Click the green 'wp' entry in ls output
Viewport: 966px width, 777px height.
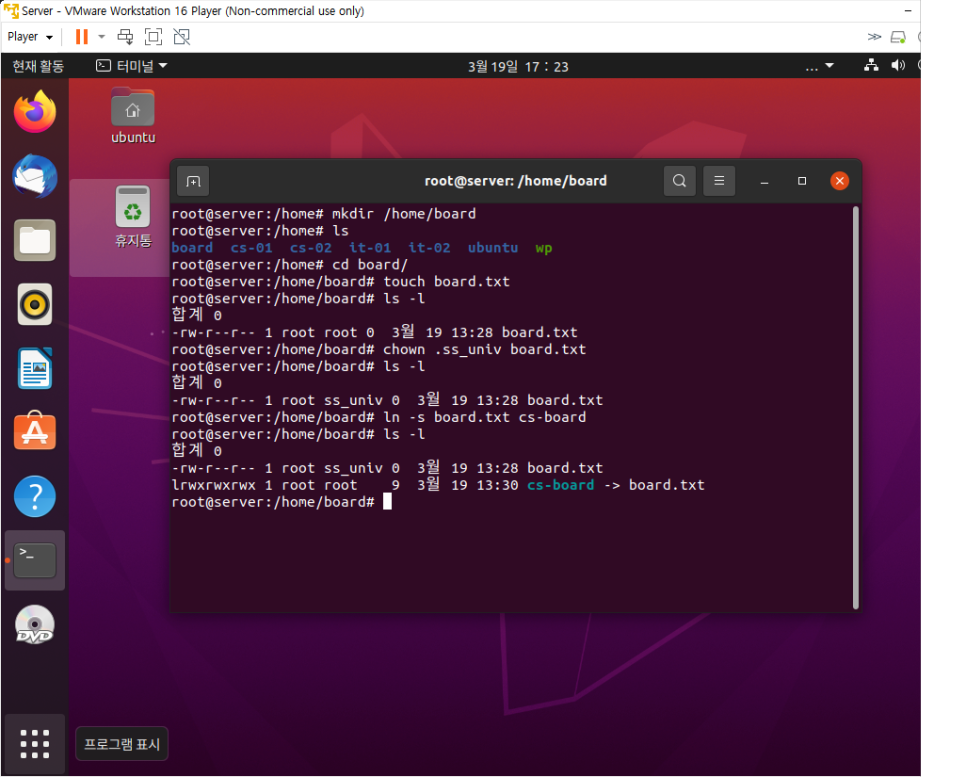pyautogui.click(x=543, y=248)
